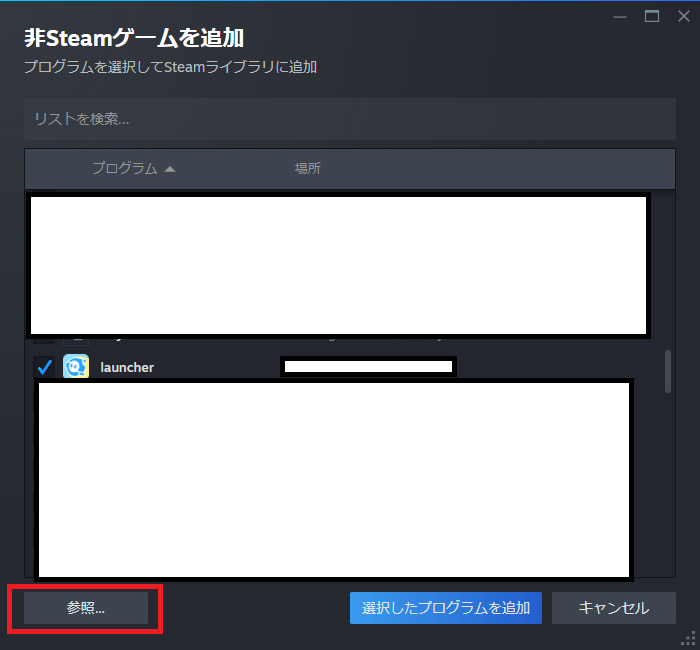Image resolution: width=700 pixels, height=650 pixels.
Task: Click the sort arrow beside プログラム
Action: [170, 169]
